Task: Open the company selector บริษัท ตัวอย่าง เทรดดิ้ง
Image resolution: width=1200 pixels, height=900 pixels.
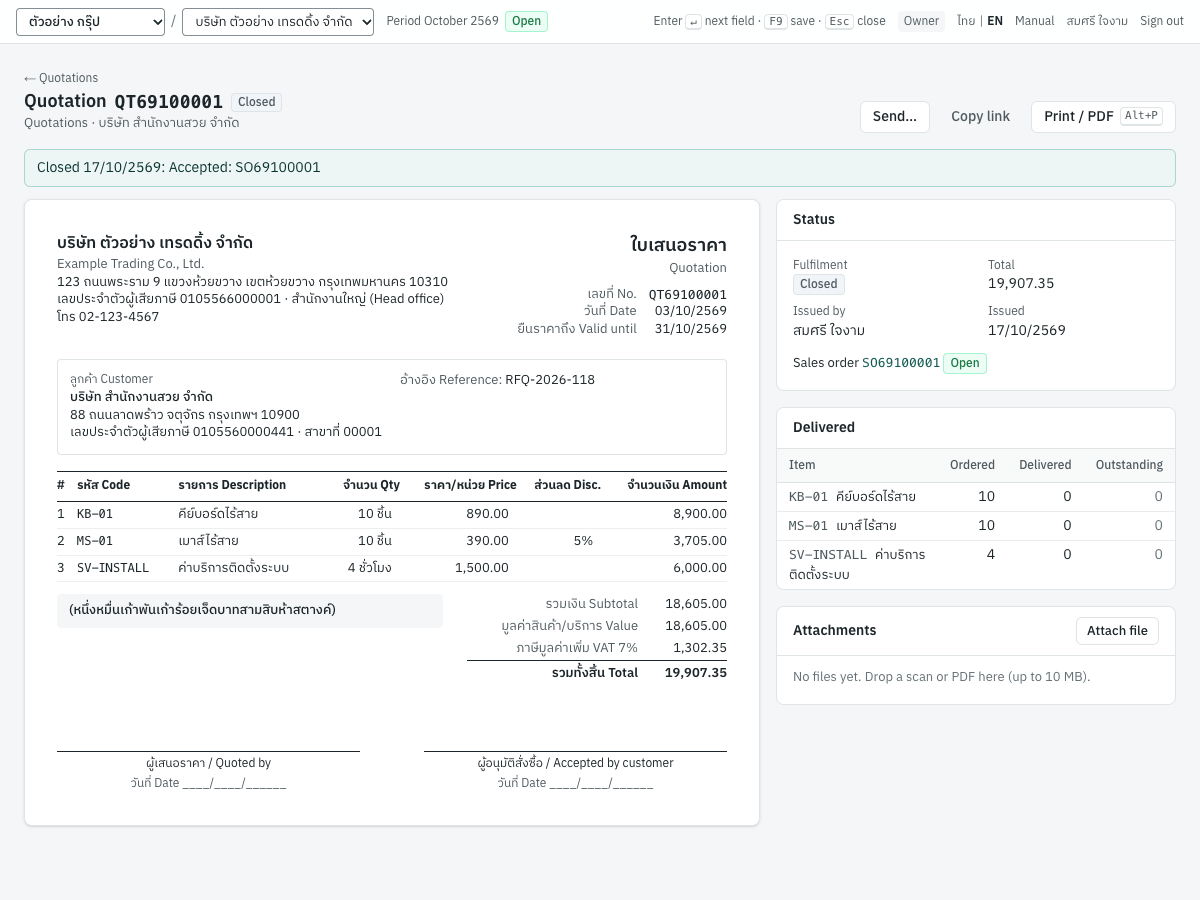Action: [278, 21]
